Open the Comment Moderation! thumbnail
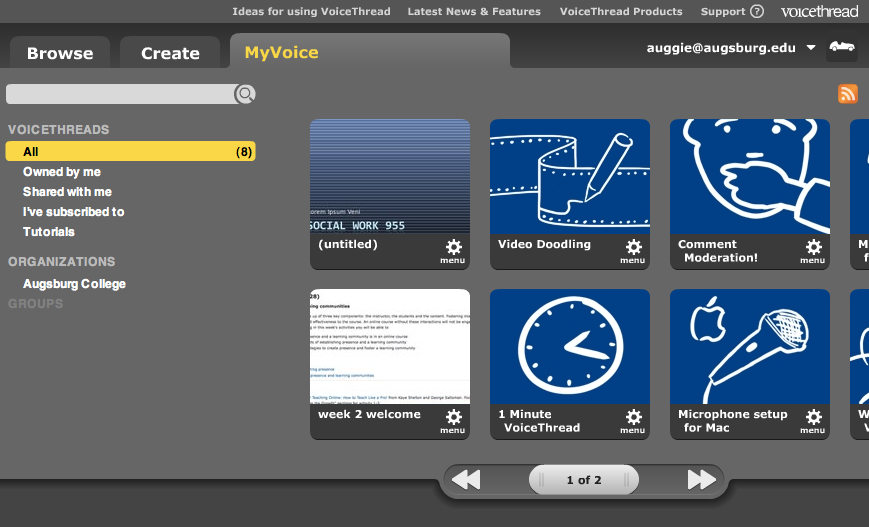Viewport: 869px width, 527px height. tap(750, 176)
